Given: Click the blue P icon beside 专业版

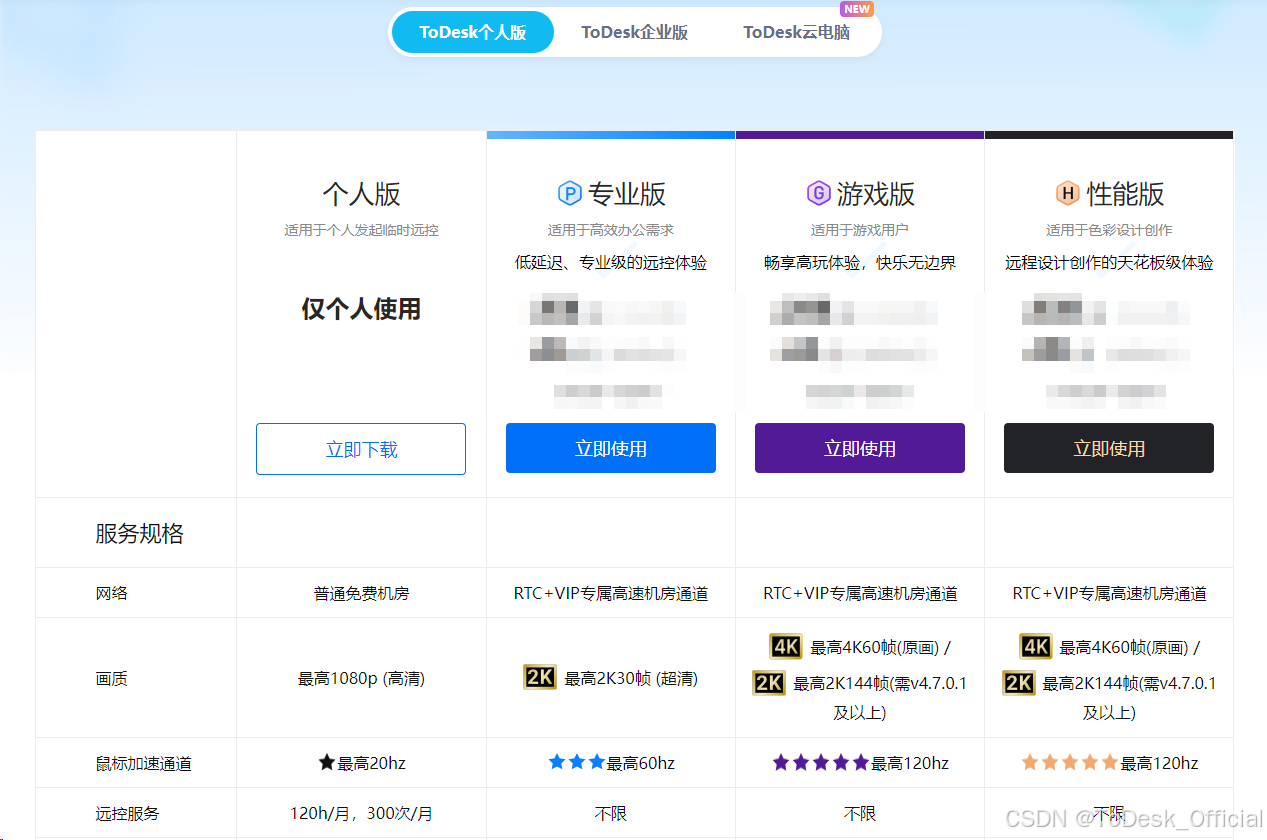Looking at the screenshot, I should [x=569, y=193].
